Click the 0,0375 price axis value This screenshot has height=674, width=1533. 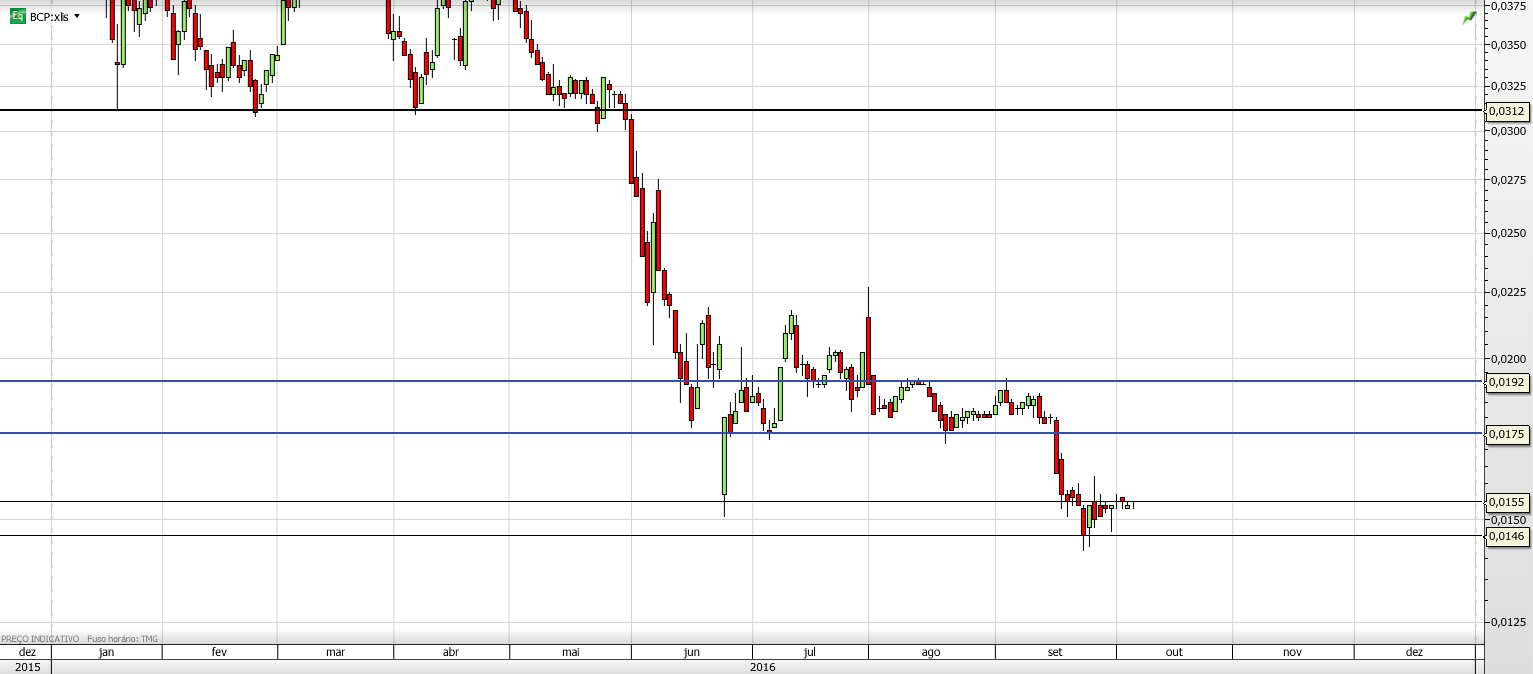(x=1508, y=6)
